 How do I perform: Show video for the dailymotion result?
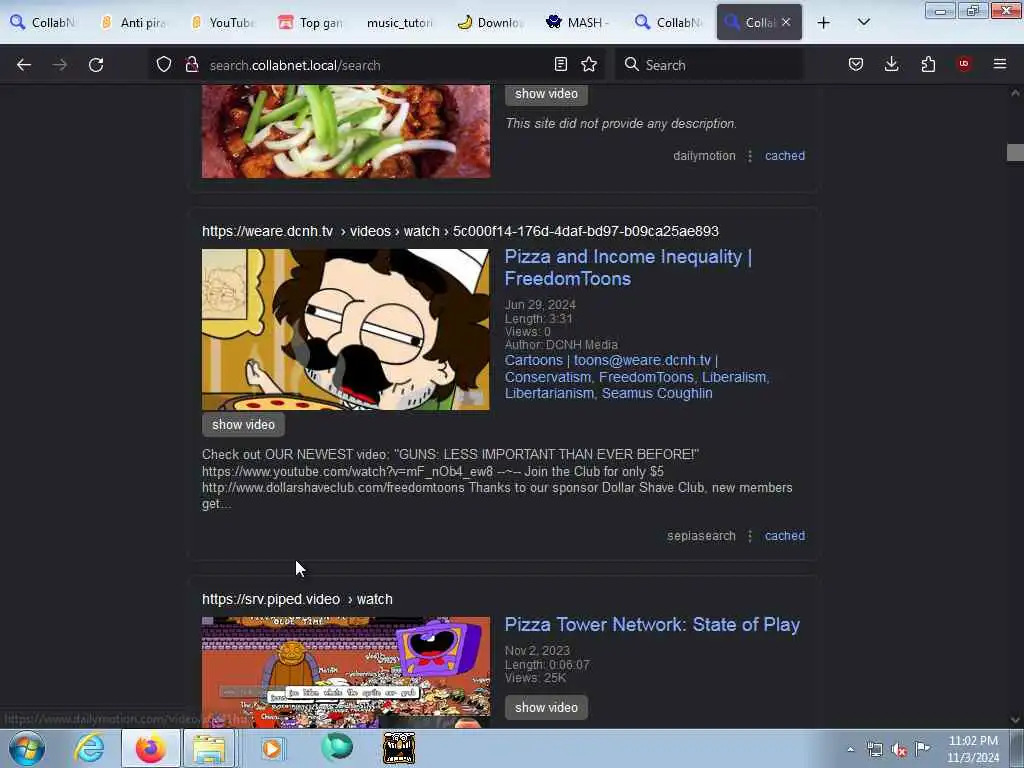coord(546,94)
